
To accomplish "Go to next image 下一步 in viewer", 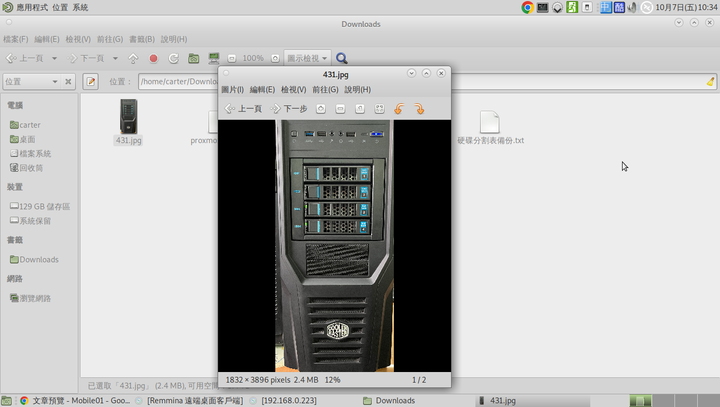I will [289, 109].
